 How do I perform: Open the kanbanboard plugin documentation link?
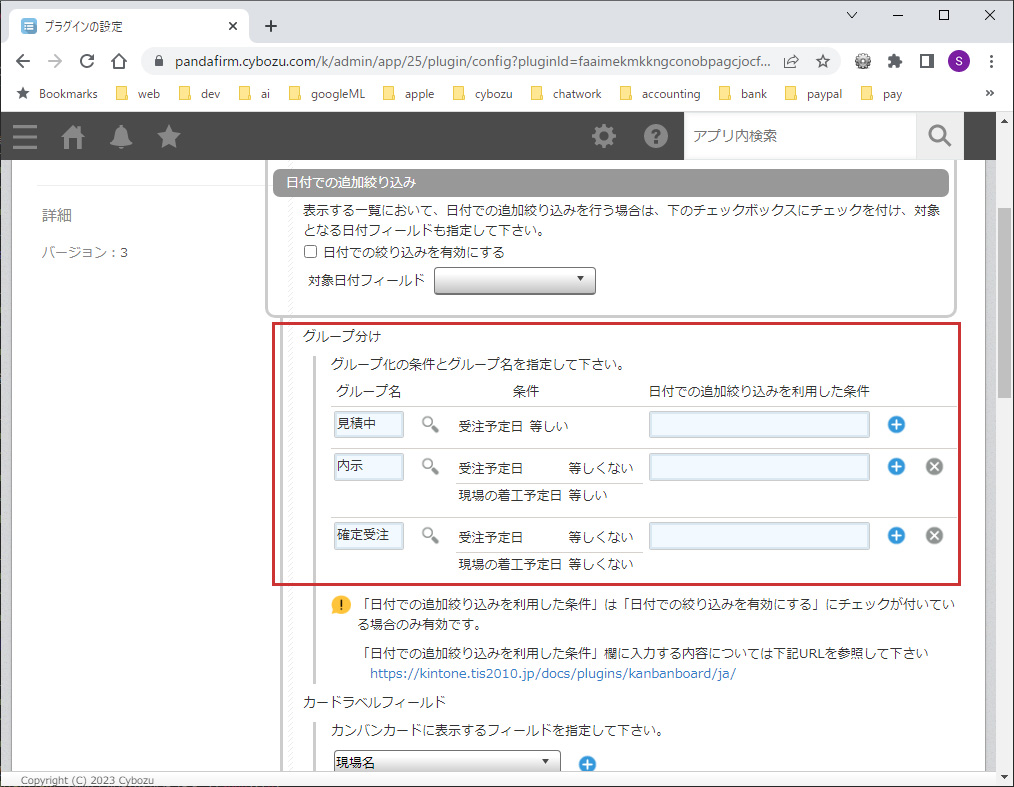click(x=553, y=673)
